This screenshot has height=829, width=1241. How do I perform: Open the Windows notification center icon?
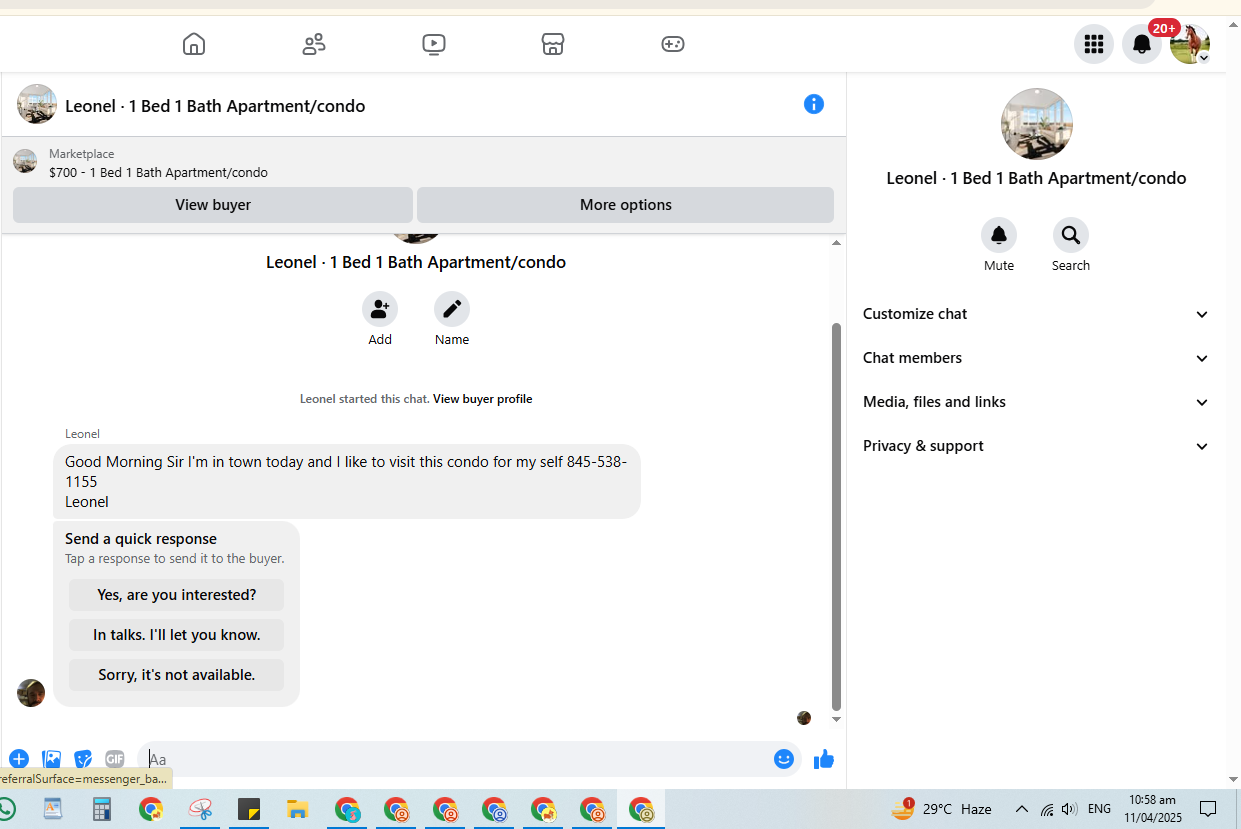[x=1208, y=809]
